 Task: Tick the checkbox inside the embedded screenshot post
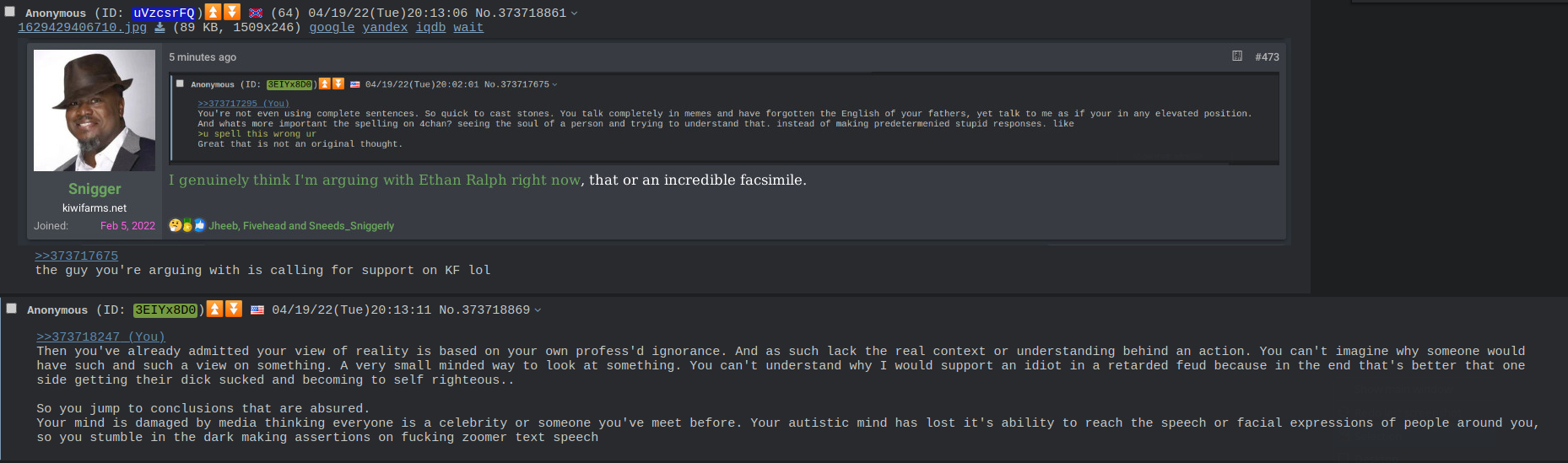tap(180, 83)
